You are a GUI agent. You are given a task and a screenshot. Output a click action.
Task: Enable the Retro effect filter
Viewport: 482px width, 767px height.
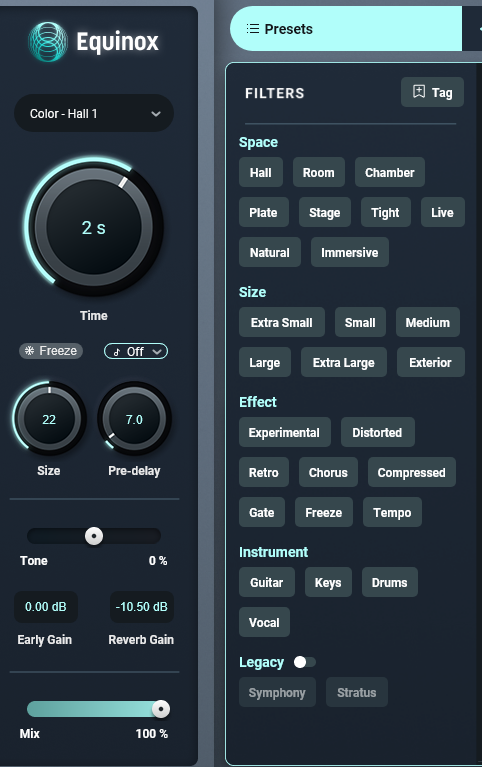click(x=264, y=473)
